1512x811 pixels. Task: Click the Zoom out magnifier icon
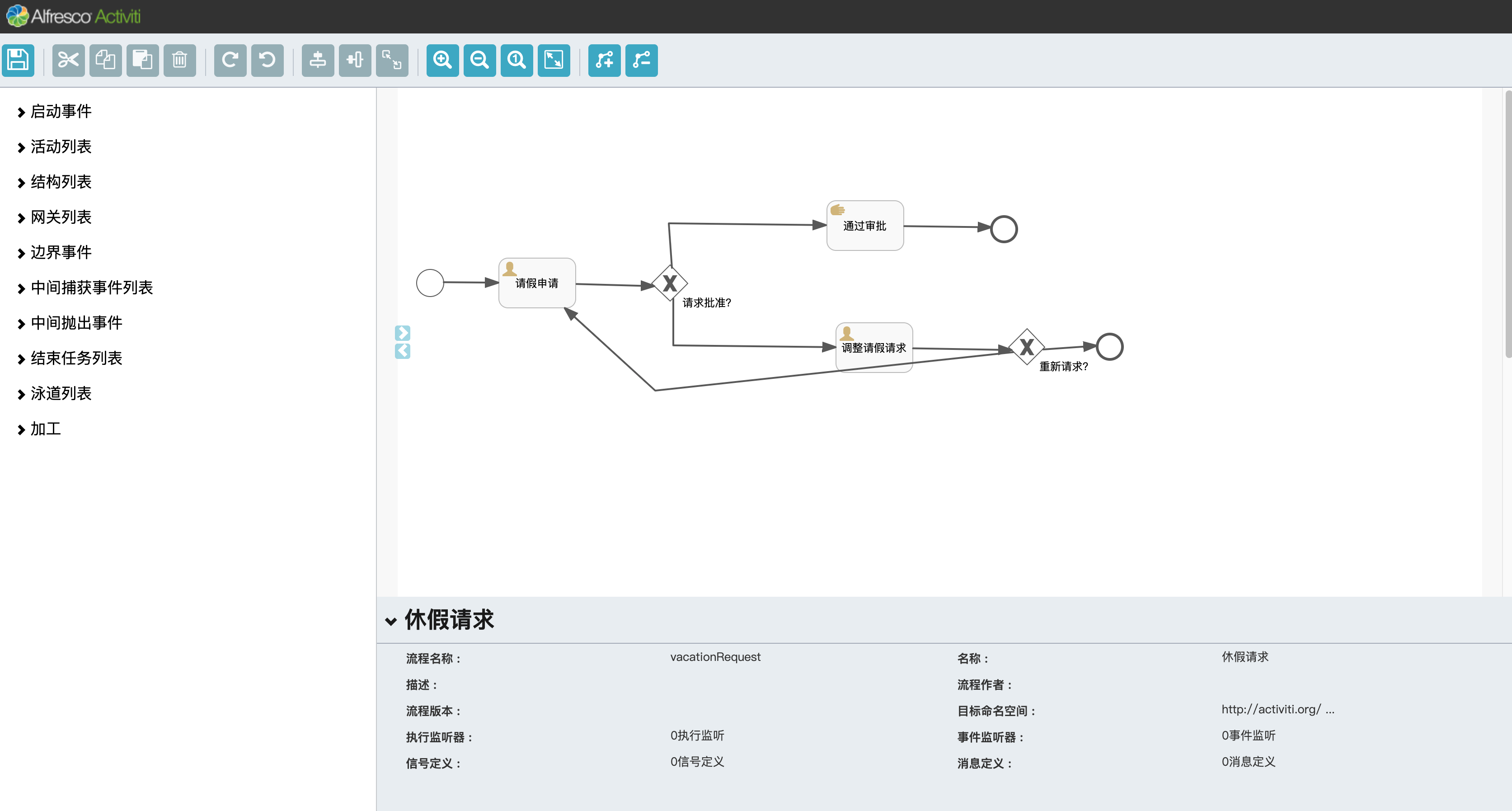point(479,60)
